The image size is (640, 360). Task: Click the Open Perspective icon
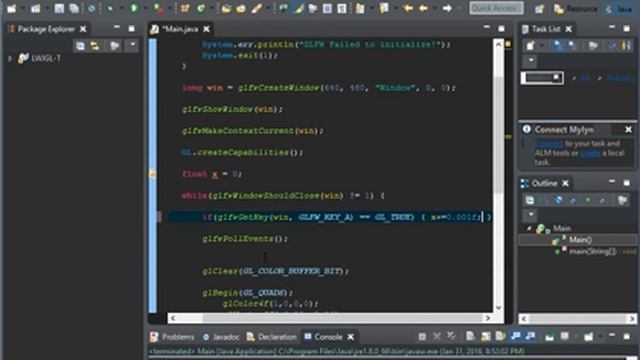pyautogui.click(x=539, y=9)
